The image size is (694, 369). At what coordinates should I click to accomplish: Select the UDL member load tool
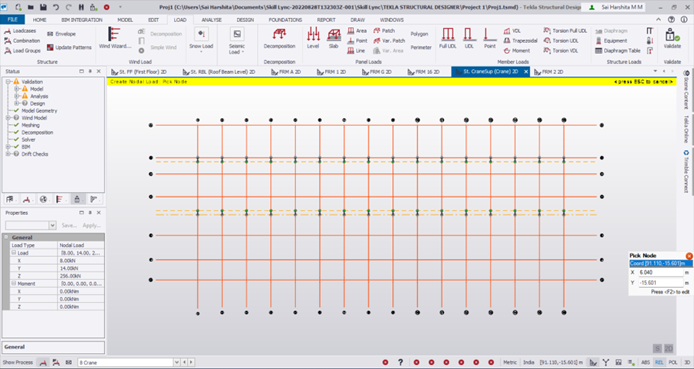point(469,38)
